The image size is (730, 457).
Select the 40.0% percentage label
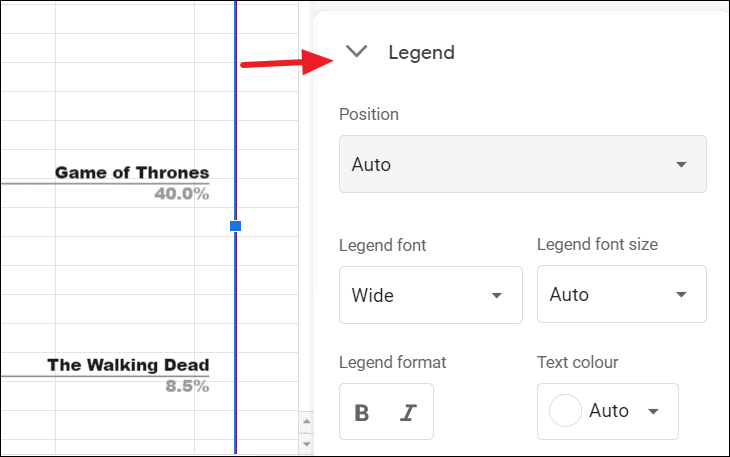coord(182,194)
